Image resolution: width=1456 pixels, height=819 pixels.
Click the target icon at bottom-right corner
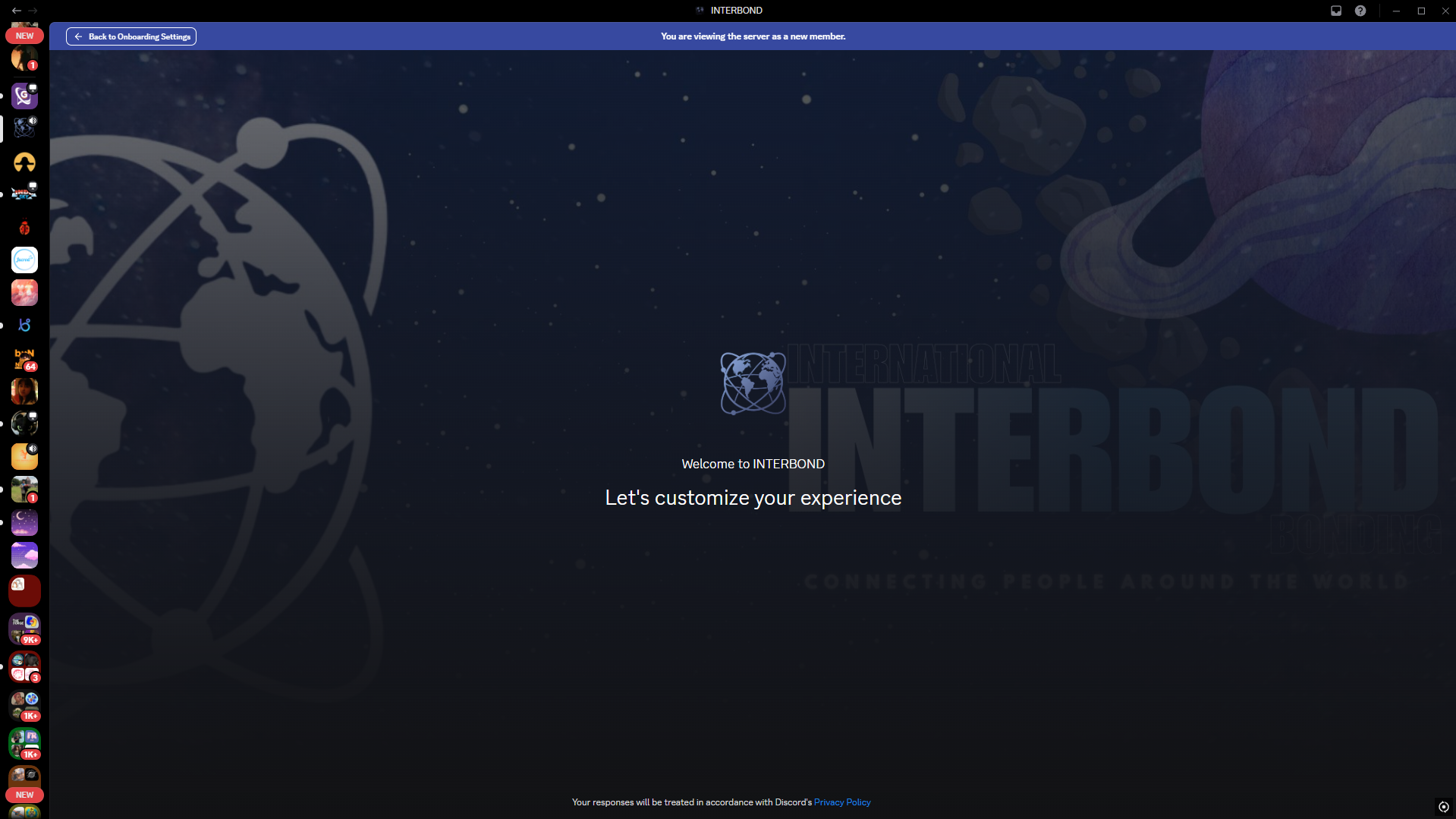coord(1444,807)
